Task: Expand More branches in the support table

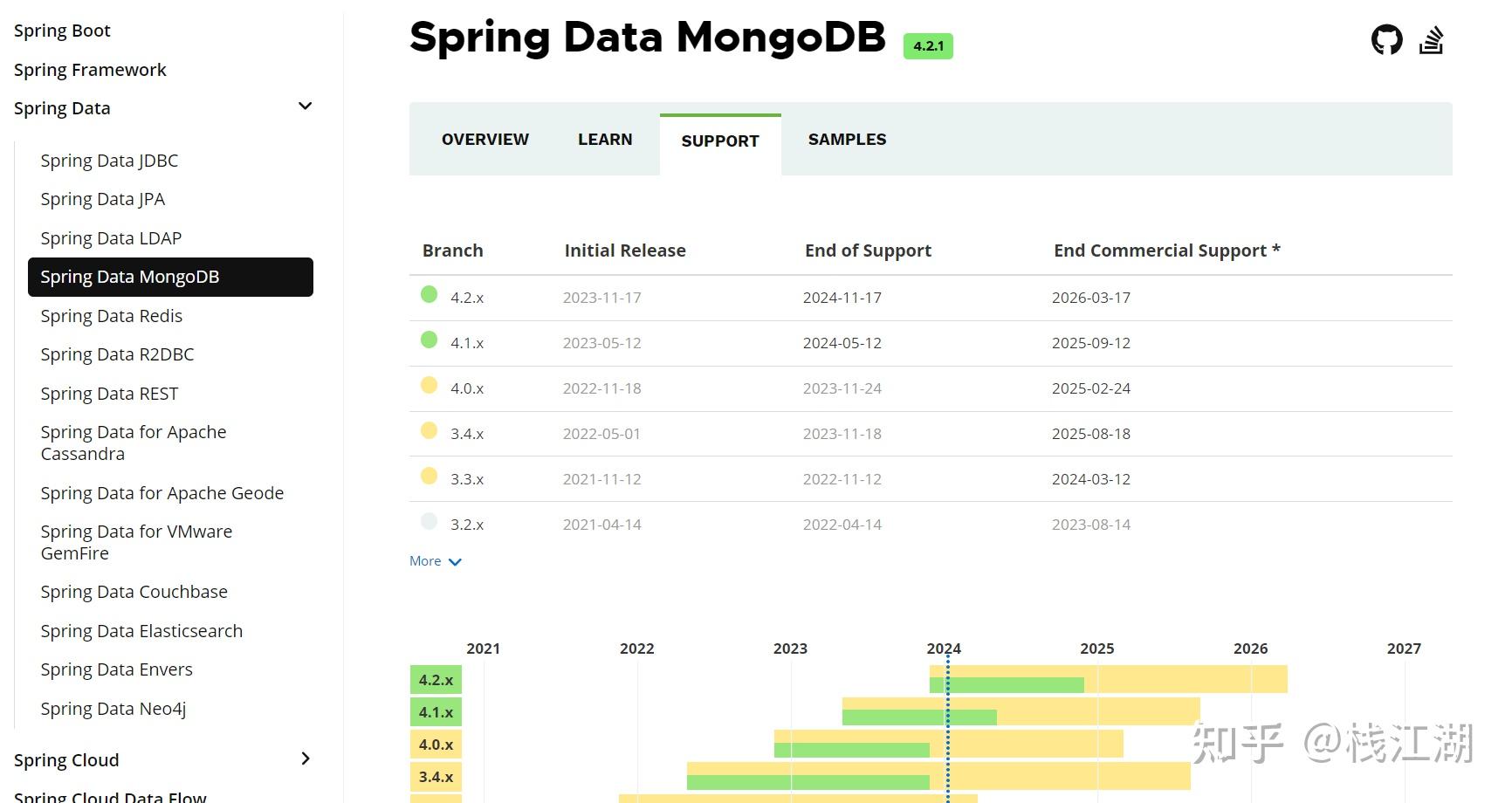Action: click(435, 561)
